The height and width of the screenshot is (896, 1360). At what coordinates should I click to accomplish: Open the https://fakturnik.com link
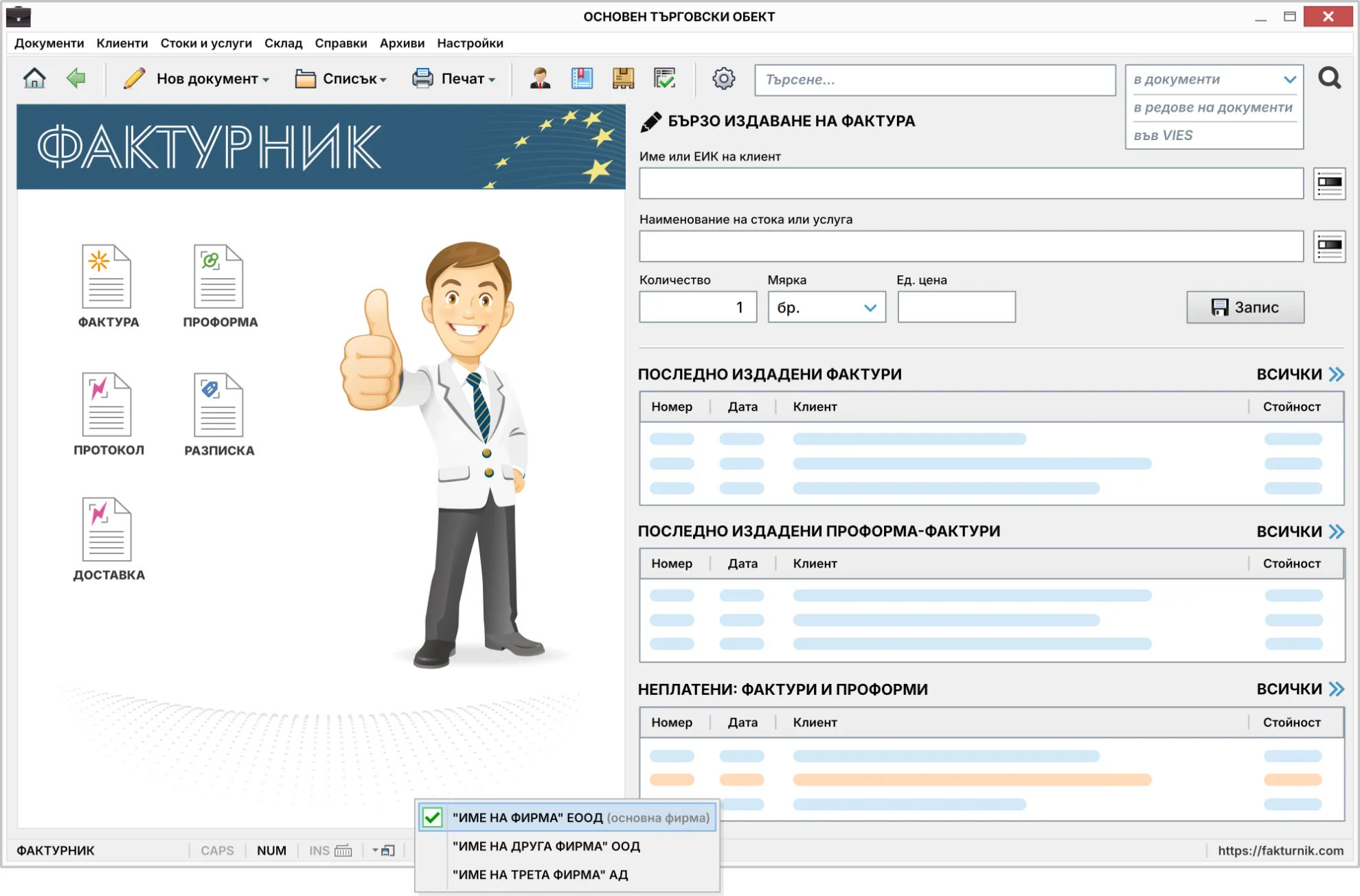point(1280,851)
